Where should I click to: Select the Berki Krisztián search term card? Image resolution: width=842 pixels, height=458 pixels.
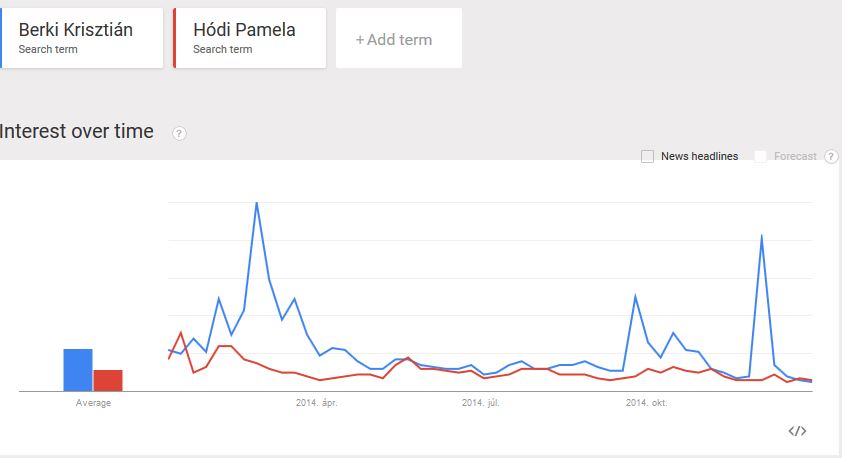pos(82,38)
